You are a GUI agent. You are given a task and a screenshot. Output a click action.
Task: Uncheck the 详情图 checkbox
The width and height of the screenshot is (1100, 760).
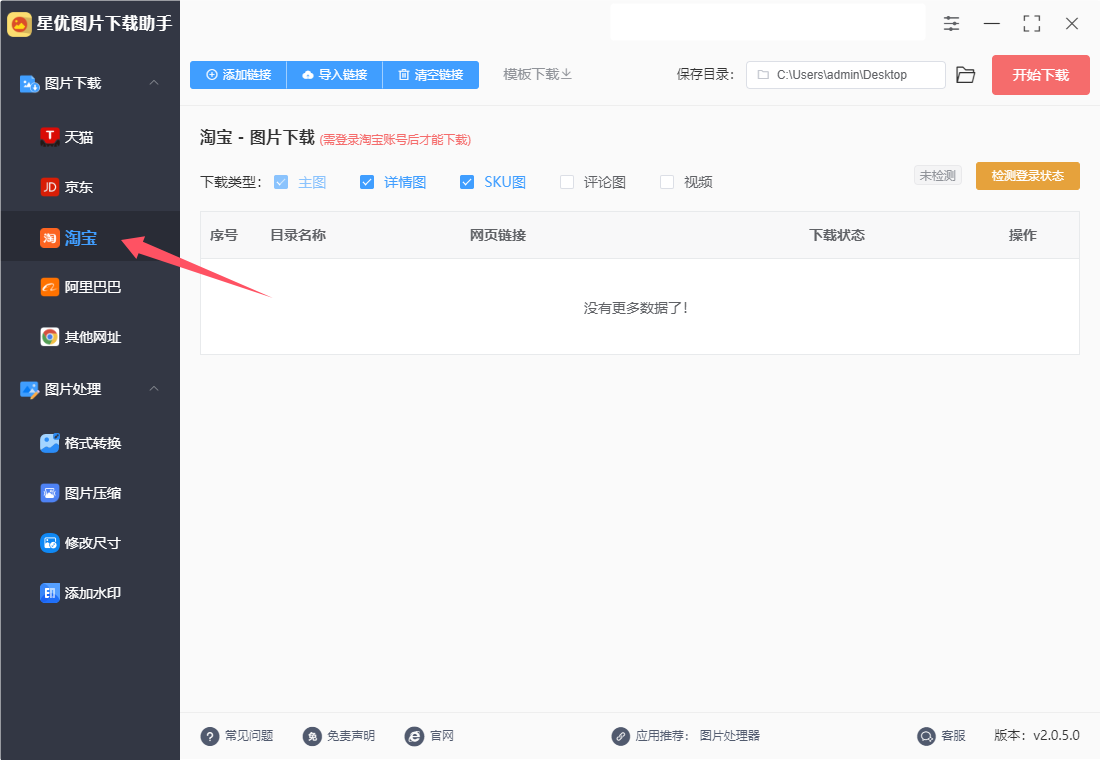pyautogui.click(x=366, y=182)
